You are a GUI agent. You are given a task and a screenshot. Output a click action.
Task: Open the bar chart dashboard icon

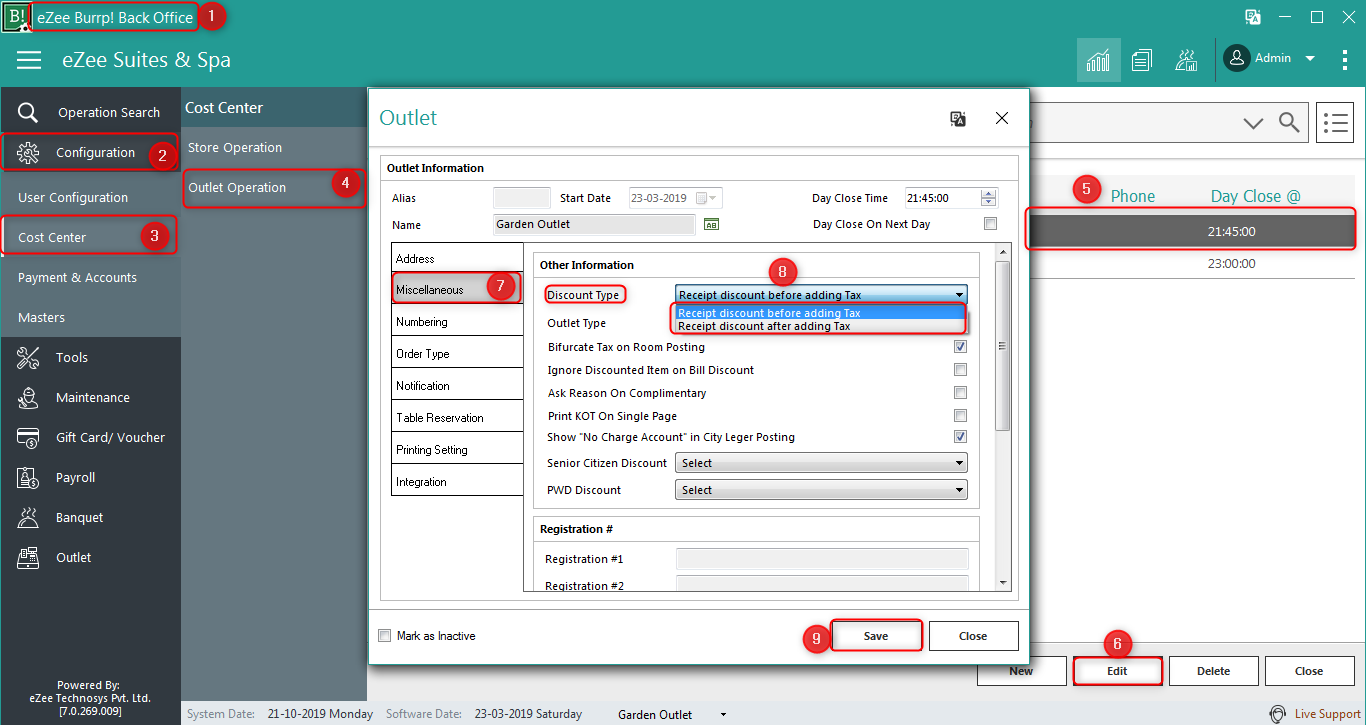pos(1098,60)
